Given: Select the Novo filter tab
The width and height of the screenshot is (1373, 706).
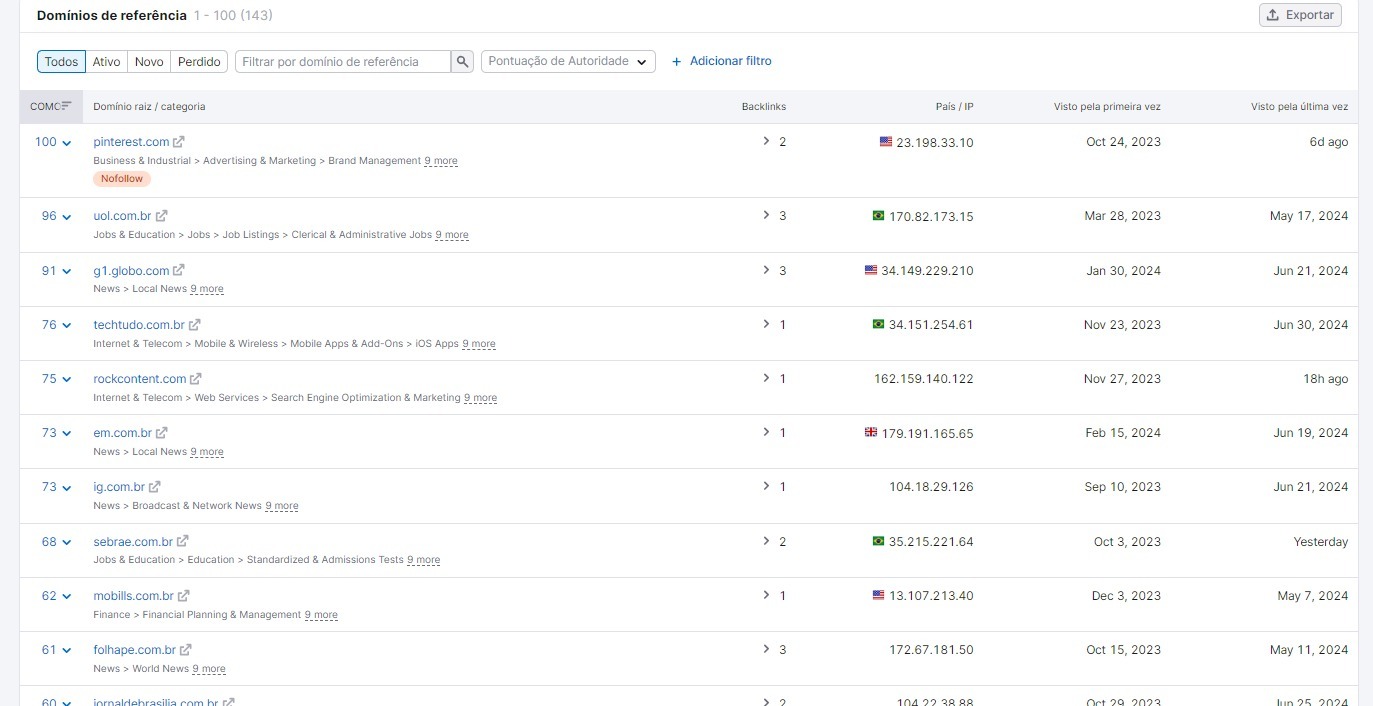Looking at the screenshot, I should click(x=149, y=62).
